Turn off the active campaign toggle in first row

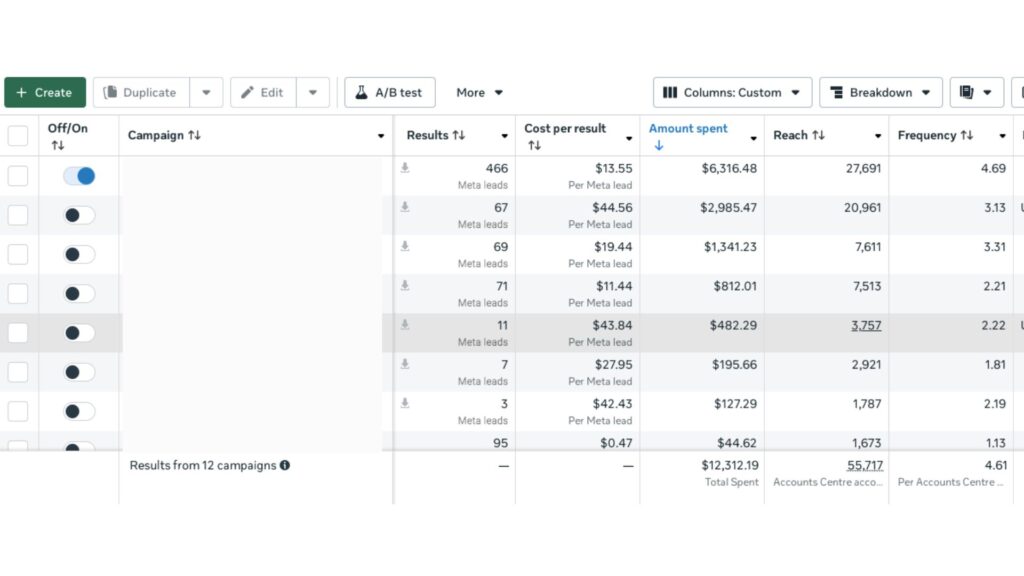tap(79, 176)
